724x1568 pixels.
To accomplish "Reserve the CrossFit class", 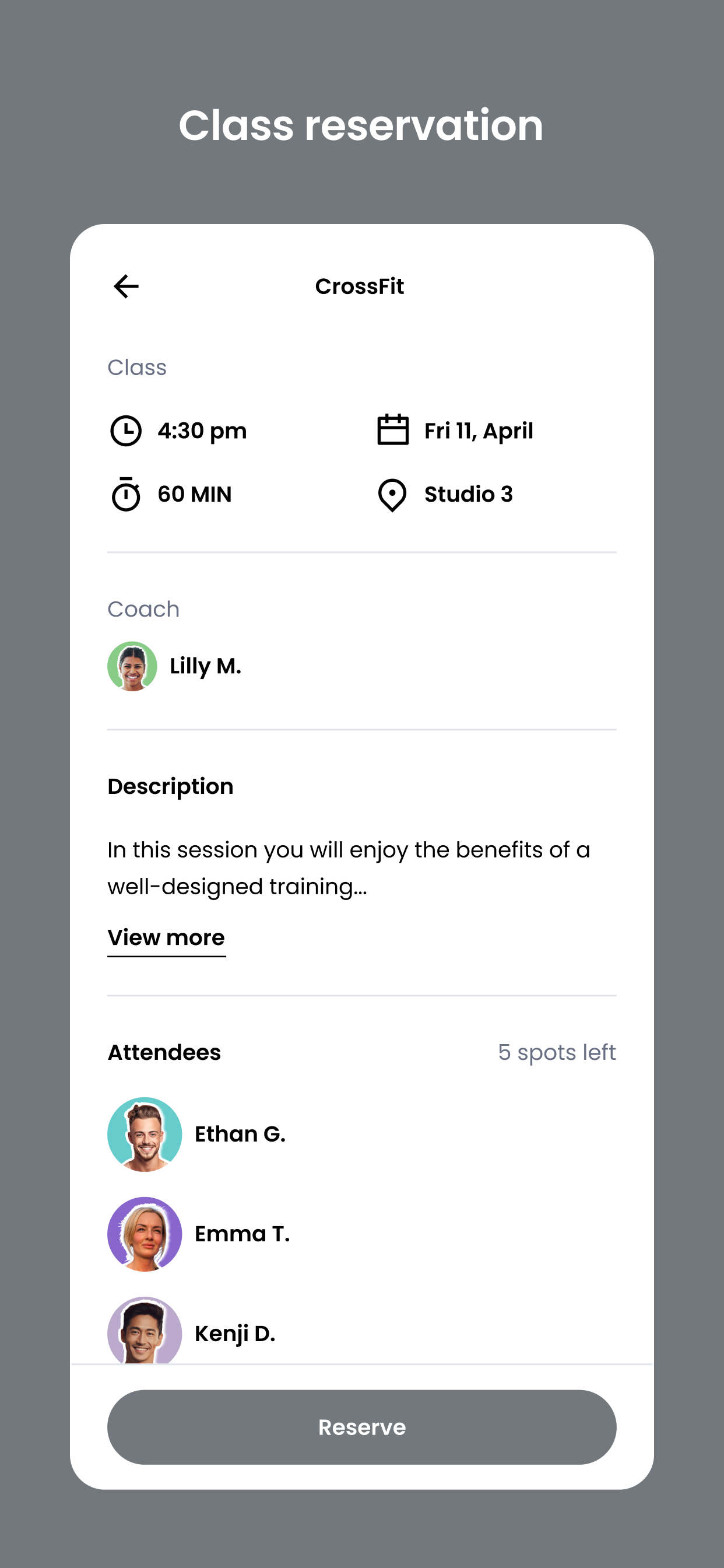I will (362, 1427).
